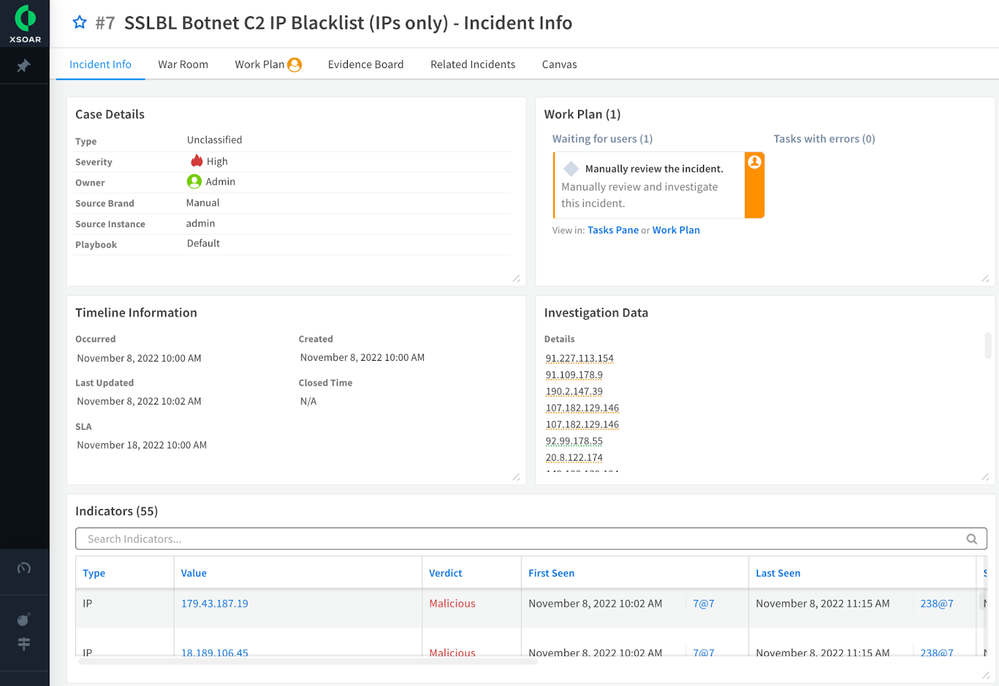Star incident #7 as a favorite

80,22
